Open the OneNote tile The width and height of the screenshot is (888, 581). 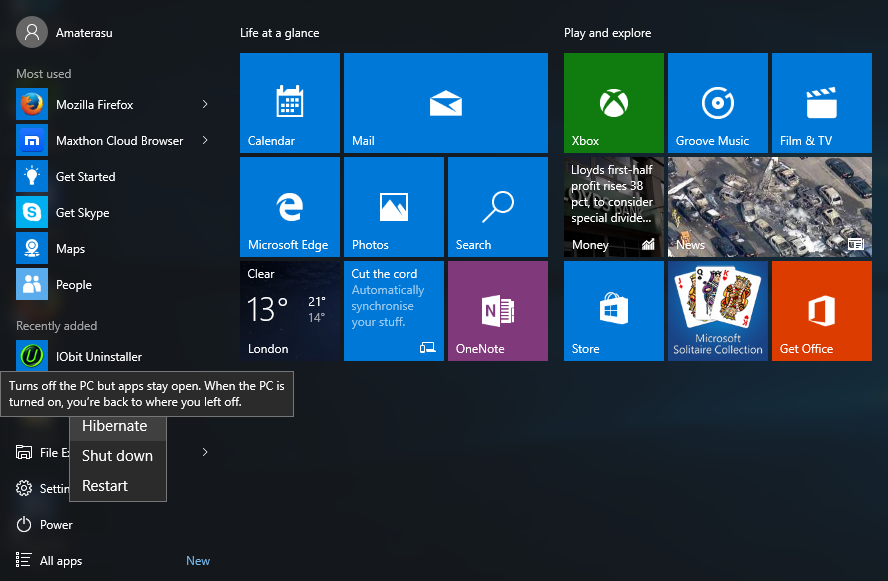[498, 311]
